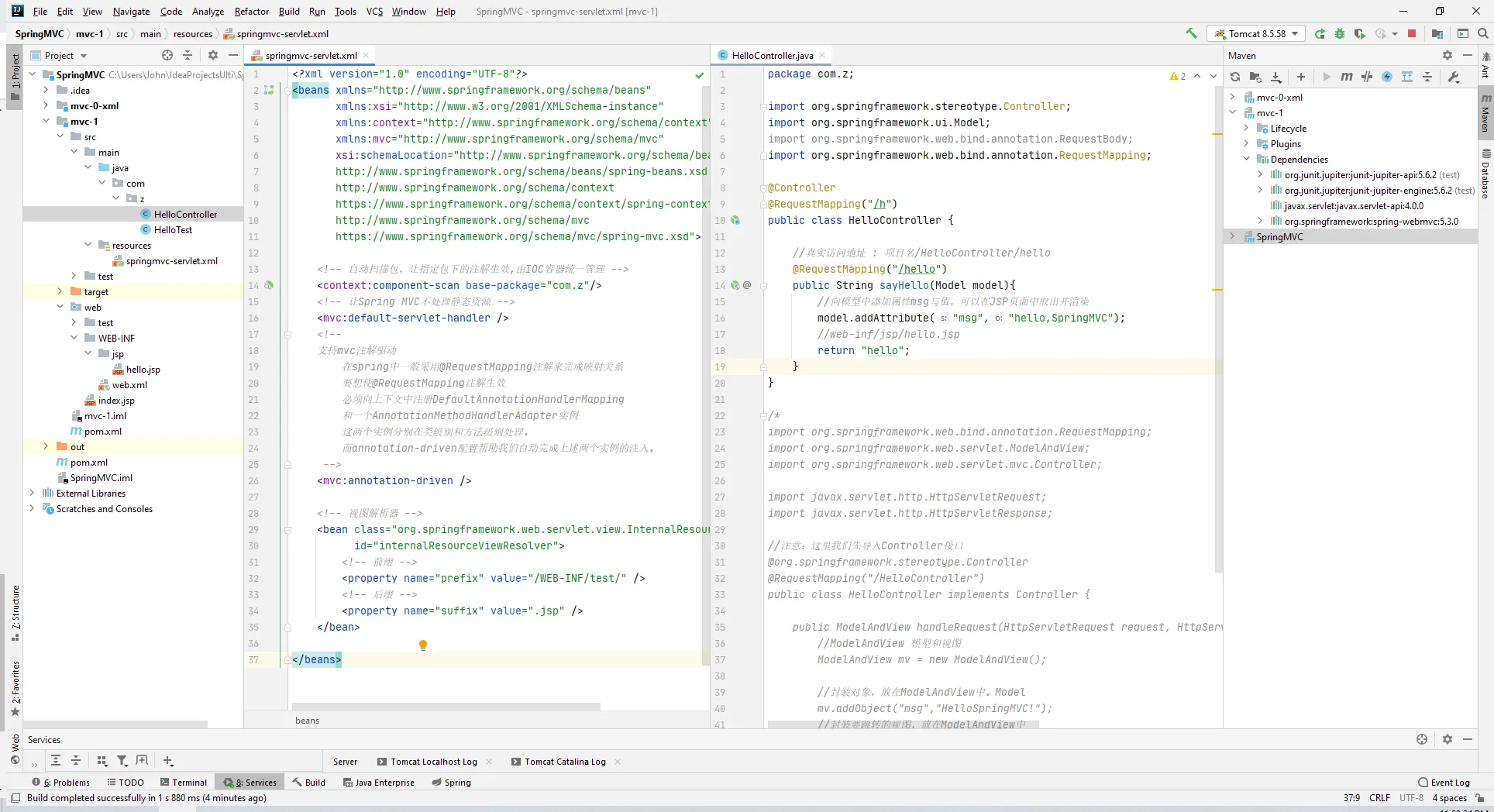This screenshot has height=812, width=1494.
Task: Toggle Maven skip tests mode
Action: click(x=1387, y=77)
